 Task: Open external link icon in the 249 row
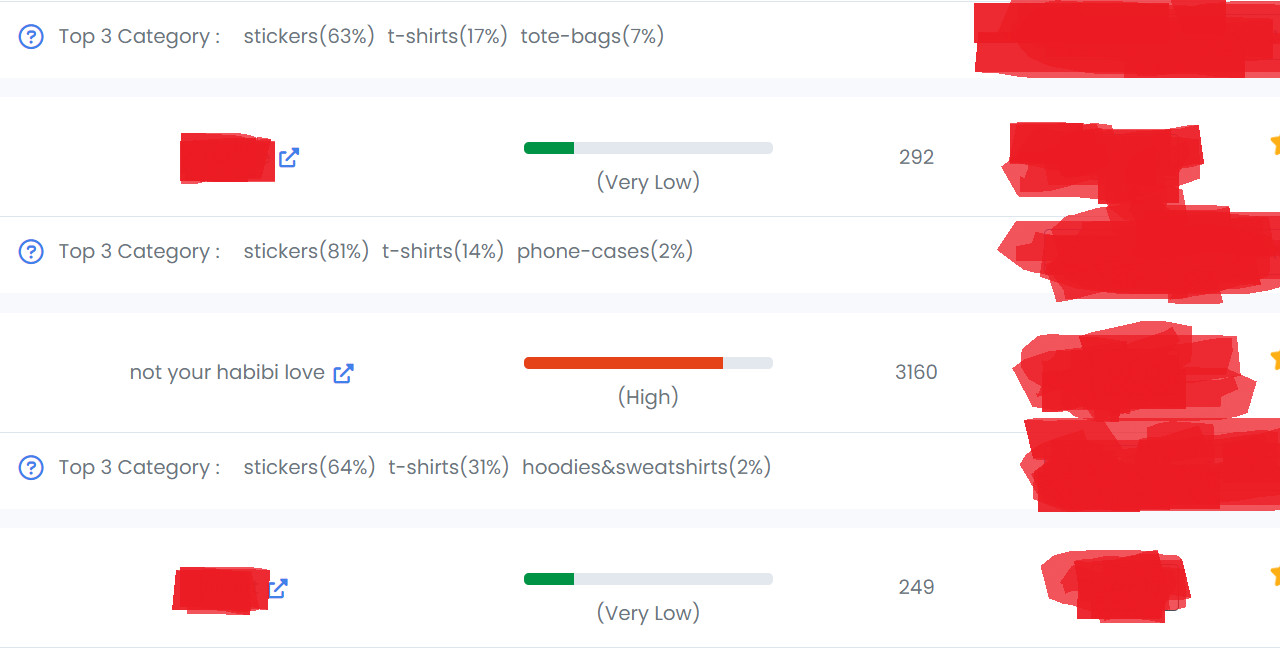pos(279,588)
